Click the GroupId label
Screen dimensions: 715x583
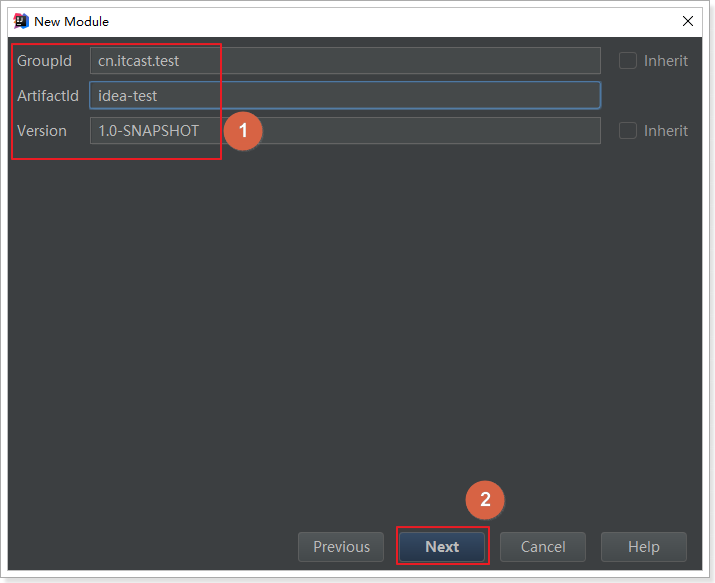[x=44, y=61]
